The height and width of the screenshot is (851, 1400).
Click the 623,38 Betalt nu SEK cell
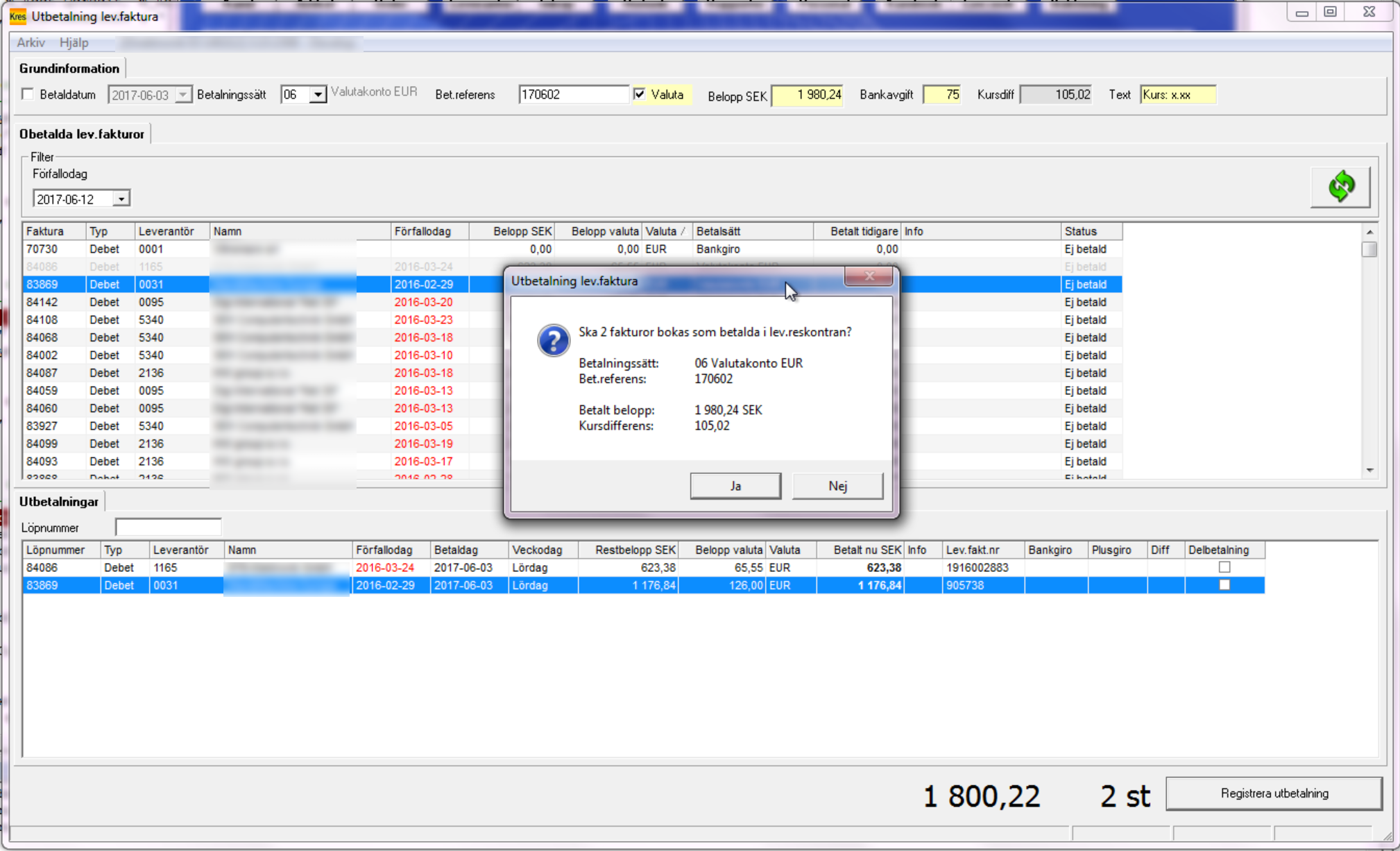tap(860, 567)
